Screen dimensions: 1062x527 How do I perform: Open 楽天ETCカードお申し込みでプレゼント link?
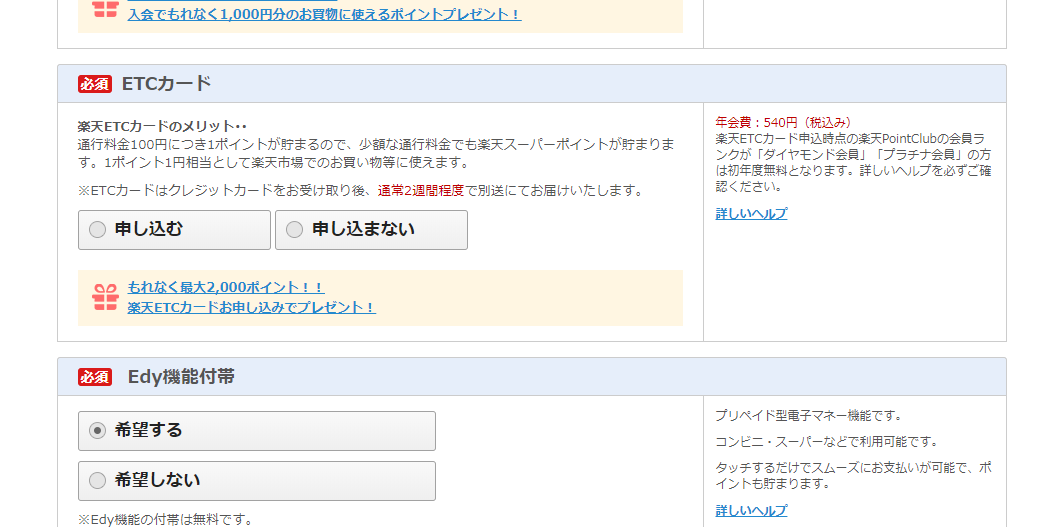(x=251, y=308)
